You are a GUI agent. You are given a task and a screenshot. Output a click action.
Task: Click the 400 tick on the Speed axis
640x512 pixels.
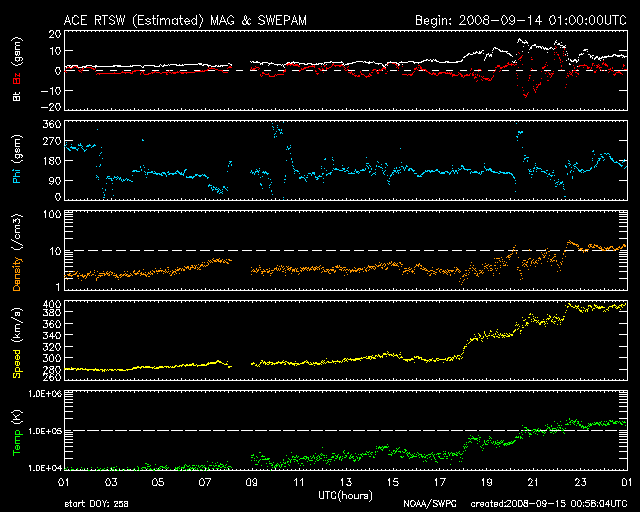(x=51, y=304)
